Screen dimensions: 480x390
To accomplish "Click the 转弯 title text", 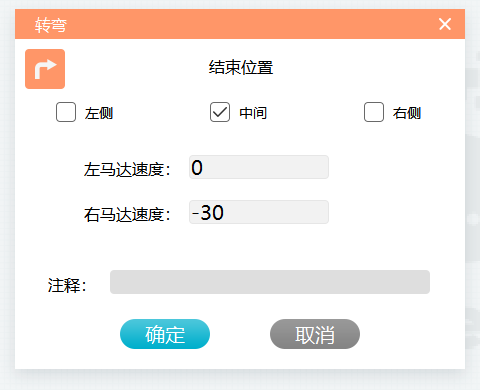I will click(x=51, y=25).
